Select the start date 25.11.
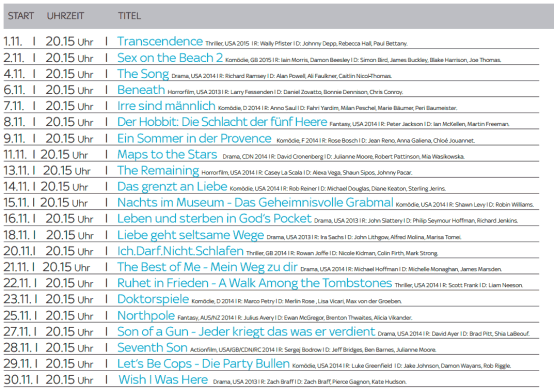Image resolution: width=554 pixels, height=391 pixels. tap(18, 315)
